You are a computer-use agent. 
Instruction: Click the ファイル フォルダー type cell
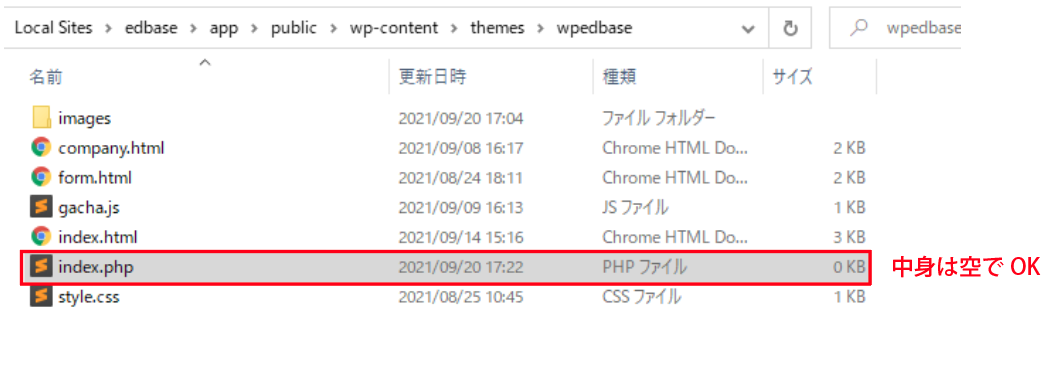click(x=659, y=119)
